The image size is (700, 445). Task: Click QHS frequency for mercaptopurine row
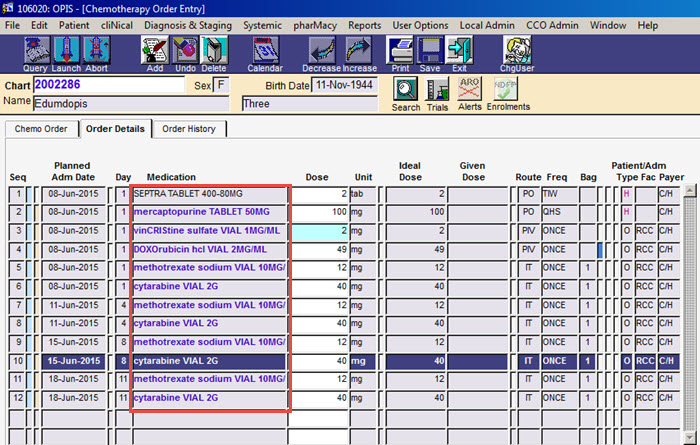click(x=559, y=212)
